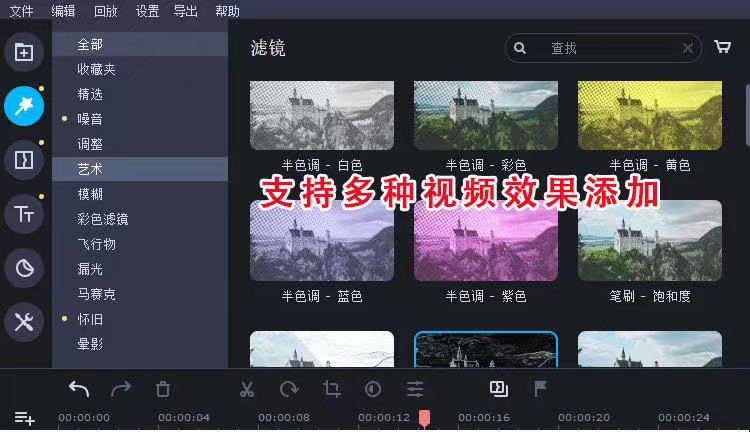This screenshot has width=750, height=432.
Task: Click the add track icon
Action: pyautogui.click(x=24, y=419)
